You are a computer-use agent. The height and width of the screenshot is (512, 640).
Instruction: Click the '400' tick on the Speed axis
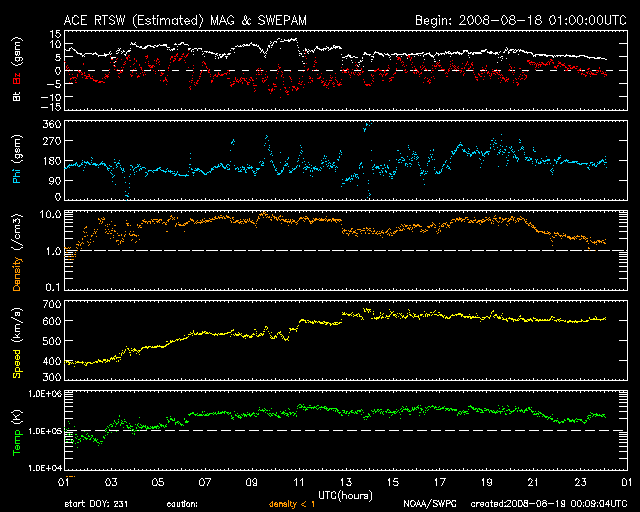pyautogui.click(x=52, y=361)
